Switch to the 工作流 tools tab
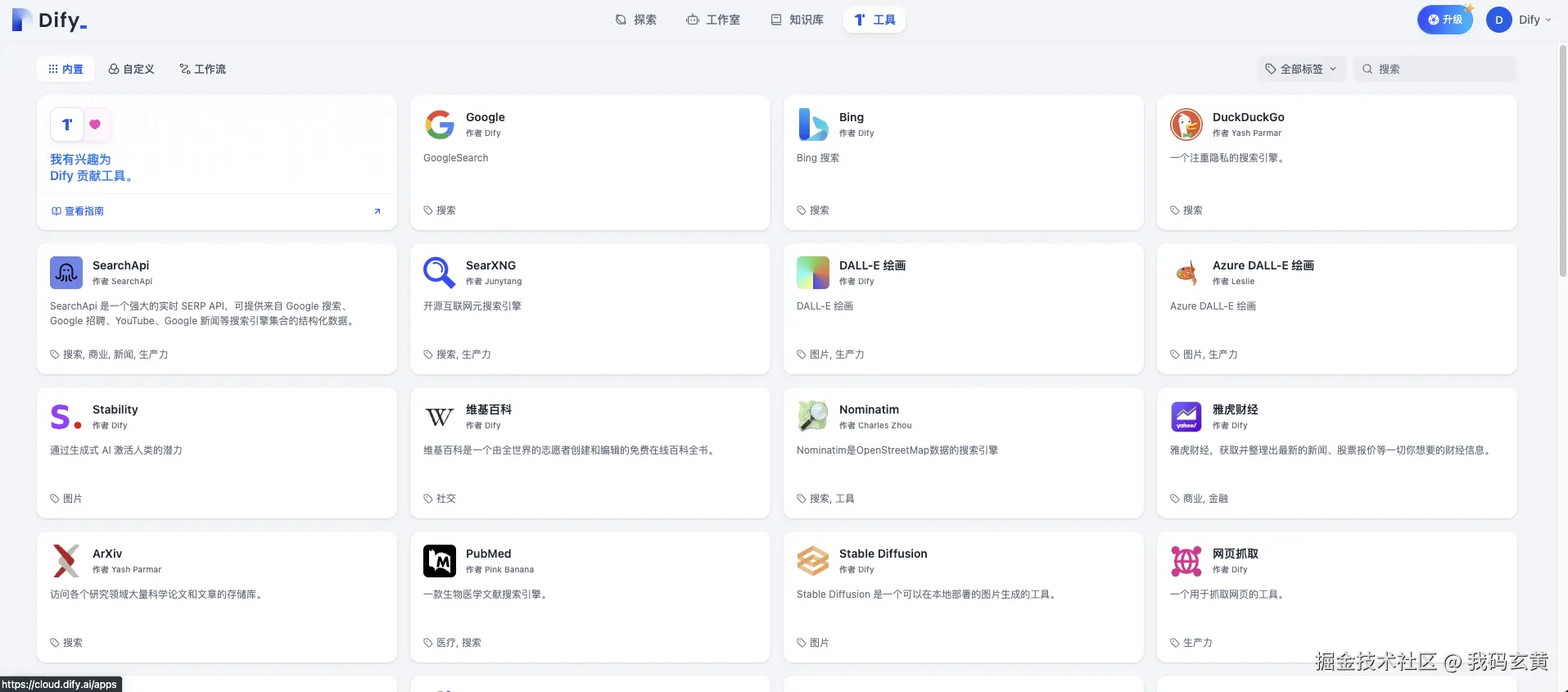 click(202, 69)
